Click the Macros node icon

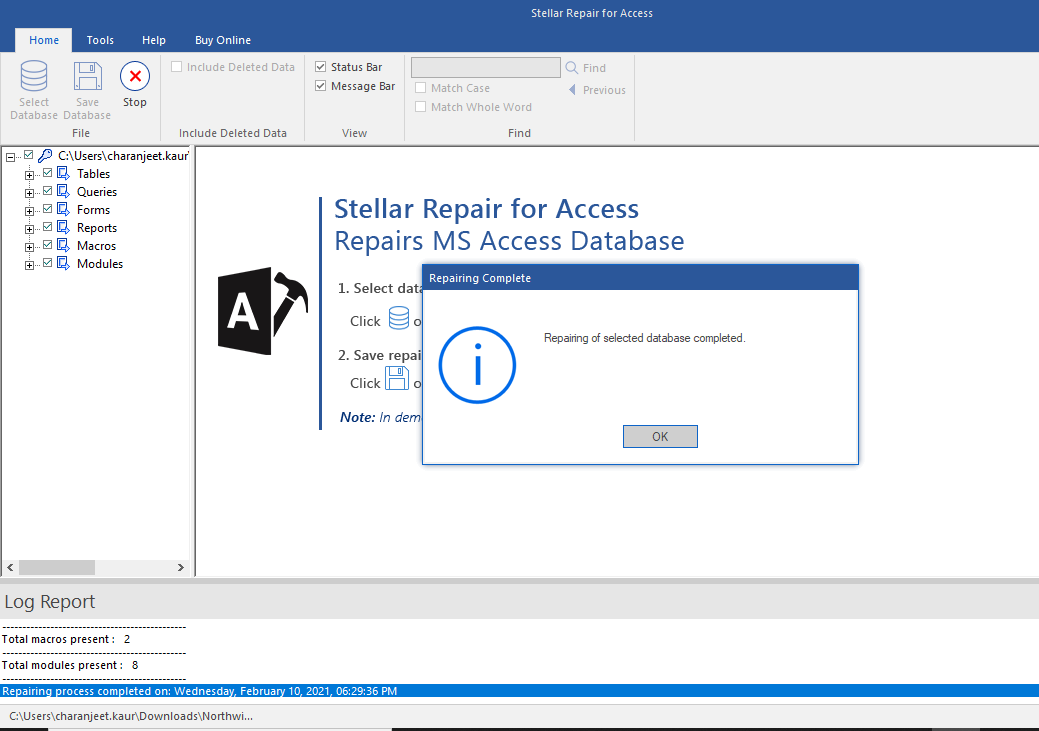[x=64, y=245]
